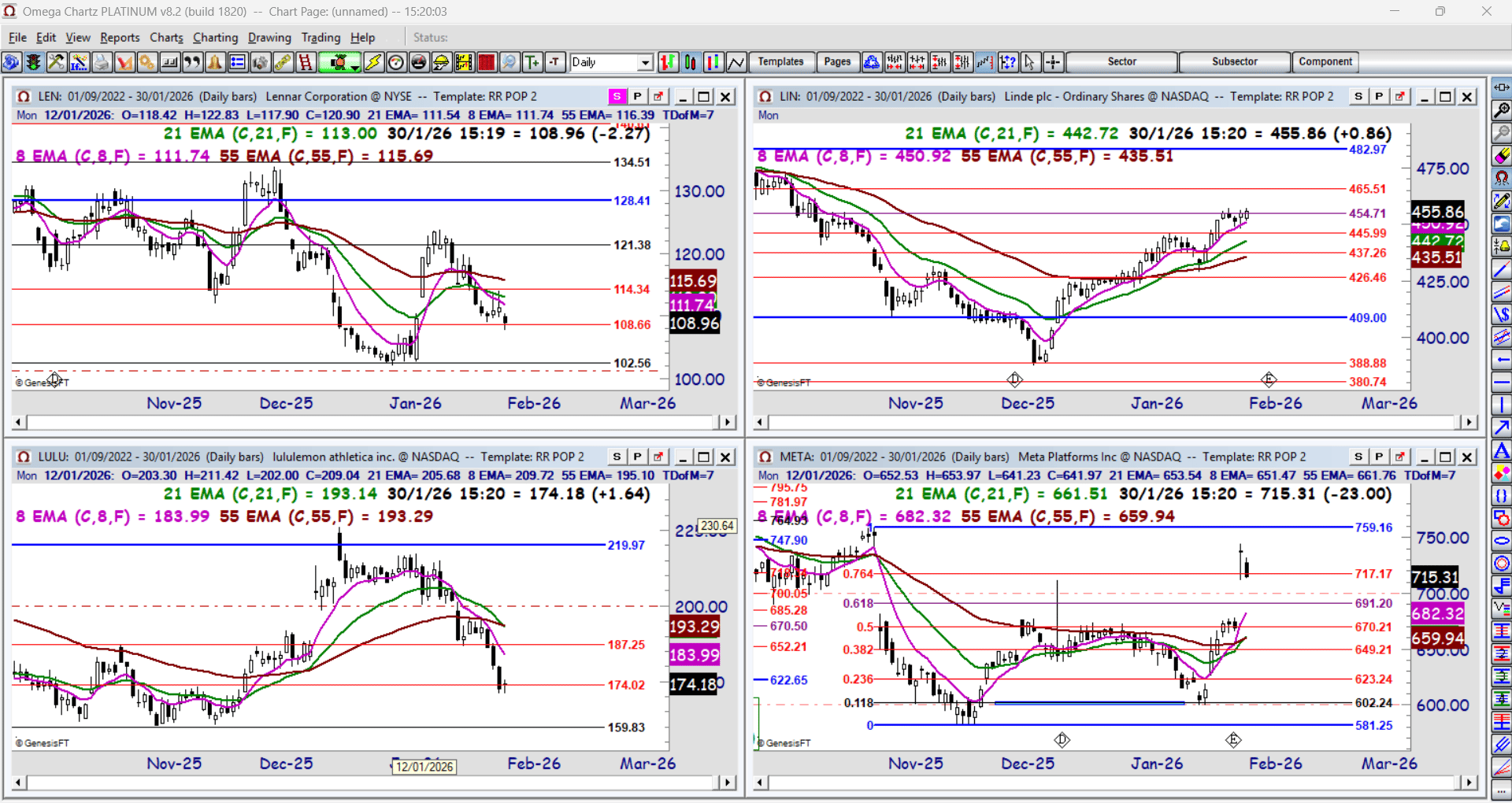
Task: Click the red magnet snap icon
Action: (x=1502, y=179)
